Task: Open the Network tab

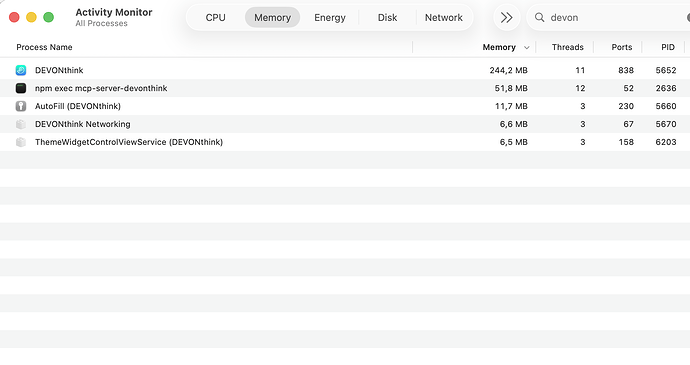Action: pos(444,18)
